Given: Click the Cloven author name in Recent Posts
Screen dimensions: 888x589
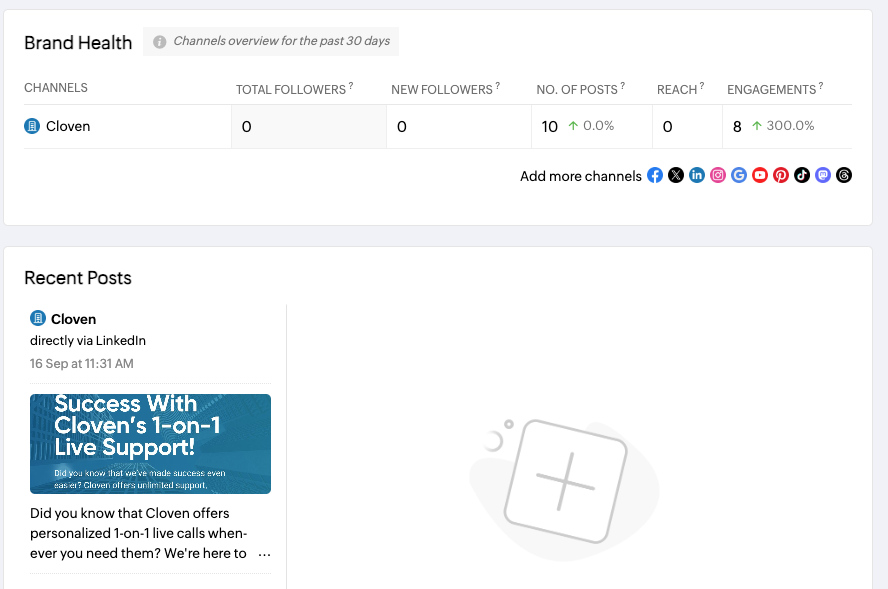Looking at the screenshot, I should pos(73,319).
